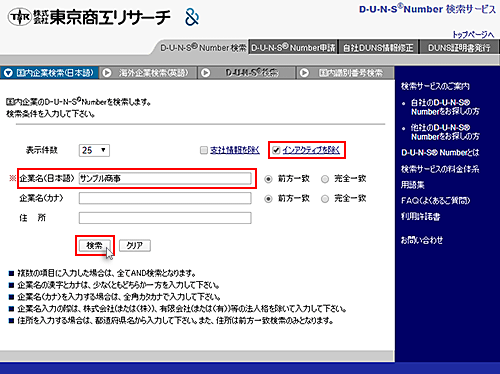Open the DUNS証明書発行 tab

tap(459, 48)
